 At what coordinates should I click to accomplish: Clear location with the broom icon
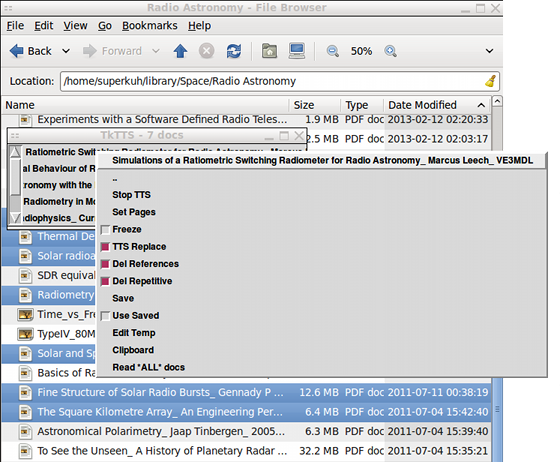(491, 81)
